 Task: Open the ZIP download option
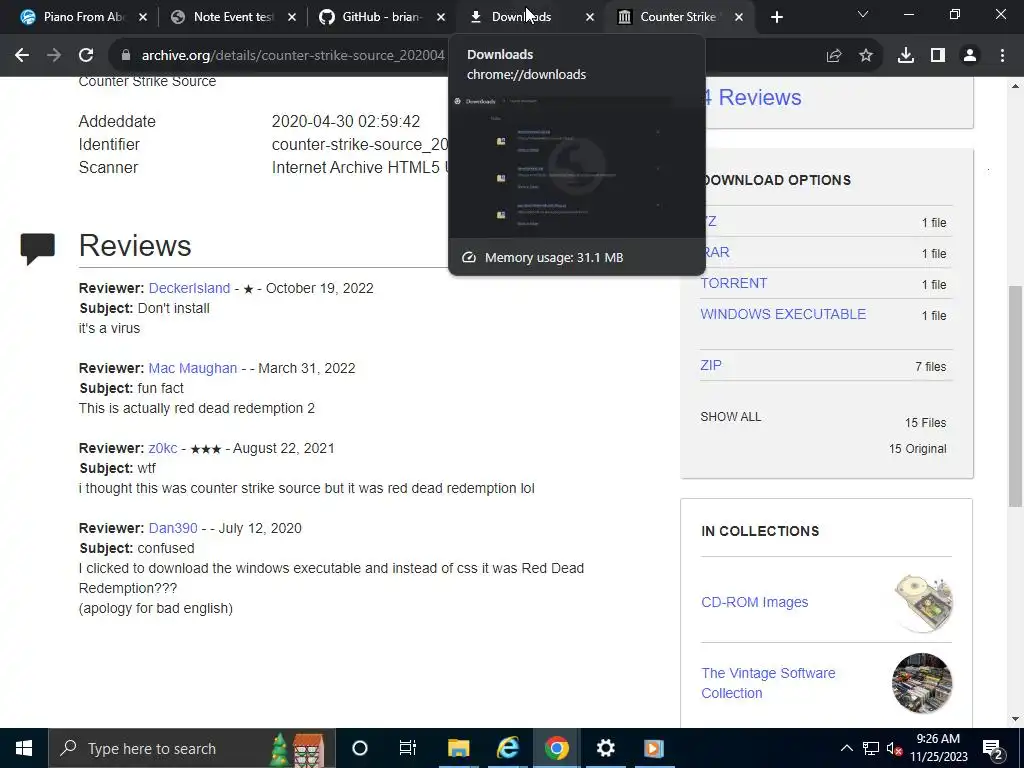pyautogui.click(x=711, y=365)
